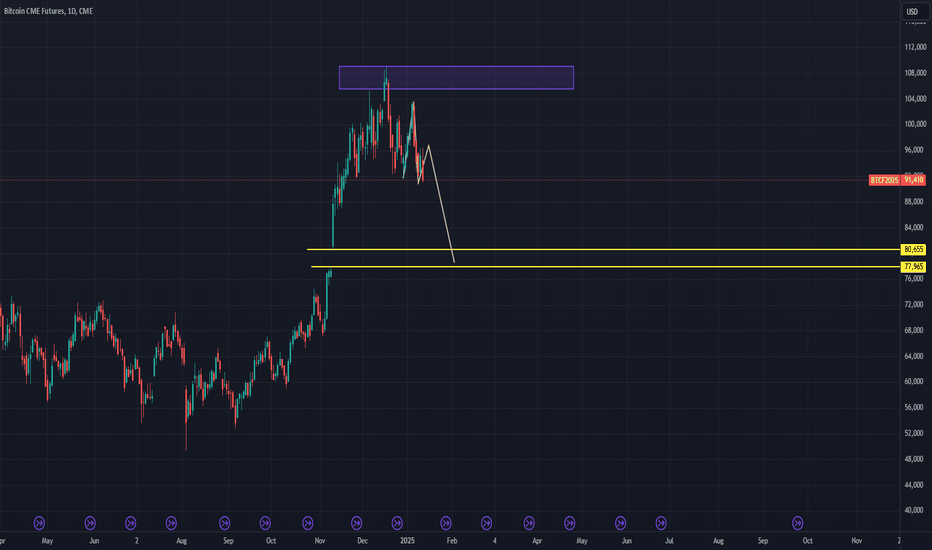The width and height of the screenshot is (932, 550).
Task: Open the event marker beside the Apr label
Action: (529, 523)
